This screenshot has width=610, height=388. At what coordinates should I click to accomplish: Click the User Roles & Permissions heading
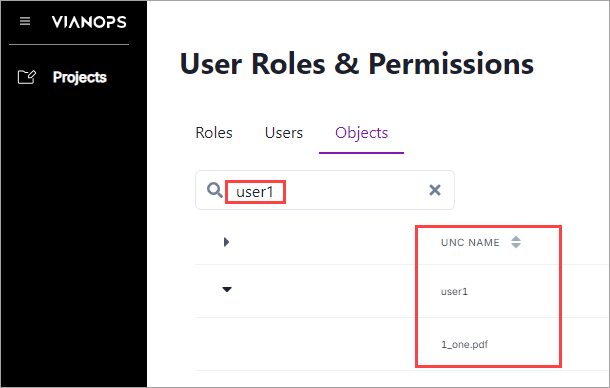point(357,64)
